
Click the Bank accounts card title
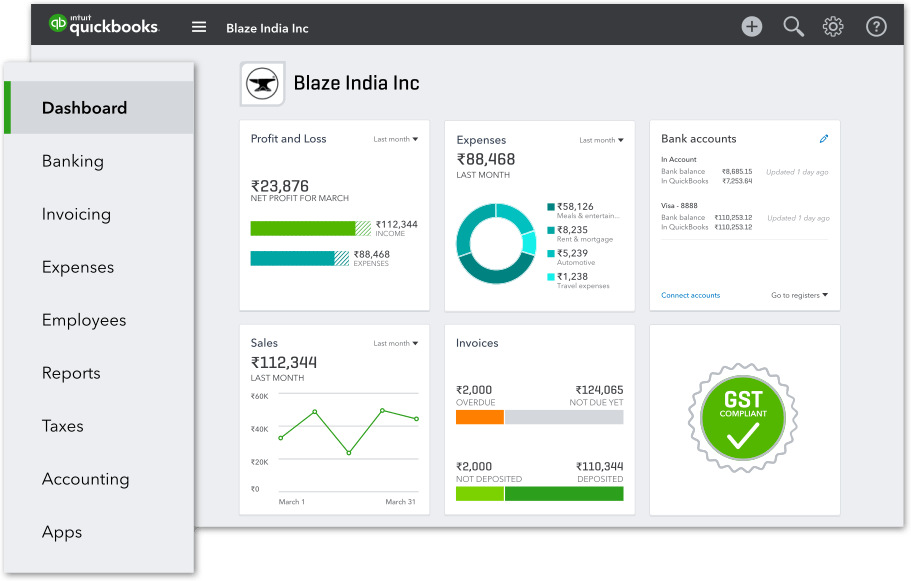(x=698, y=139)
